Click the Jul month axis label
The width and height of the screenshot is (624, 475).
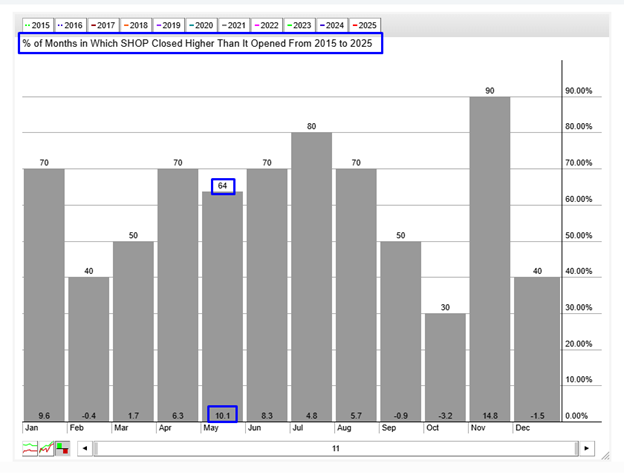298,428
